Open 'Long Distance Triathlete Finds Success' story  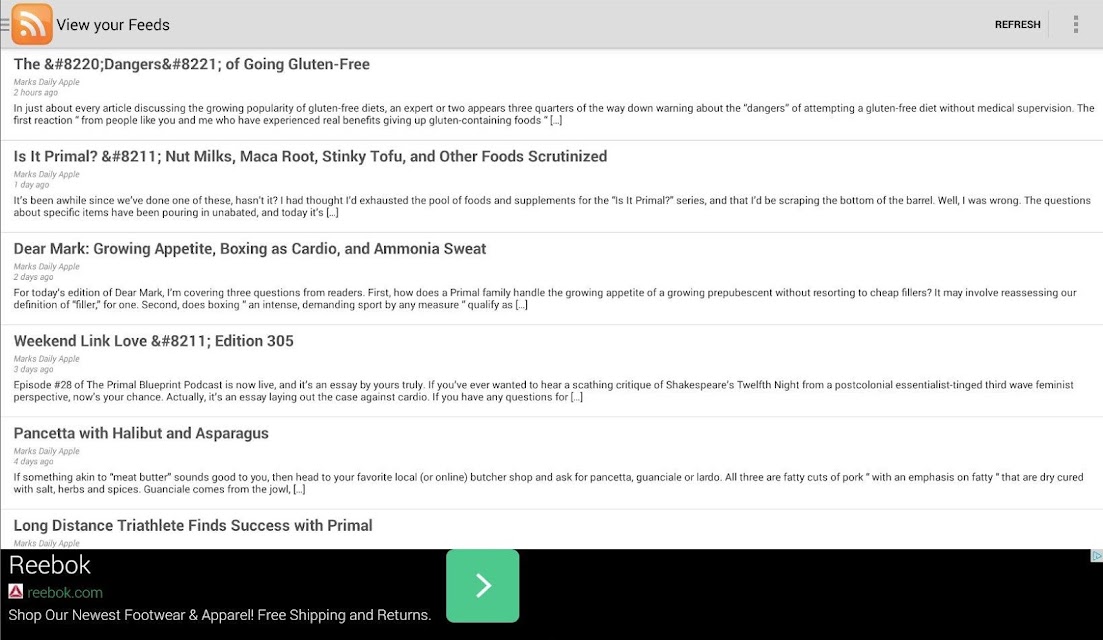pyautogui.click(x=193, y=525)
